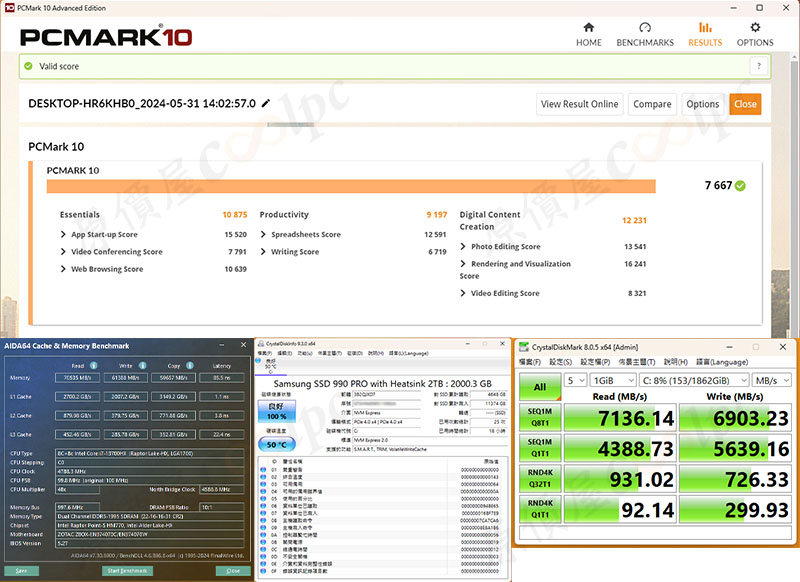Open CrystalDiskMark 檔案(F) menu

530,362
